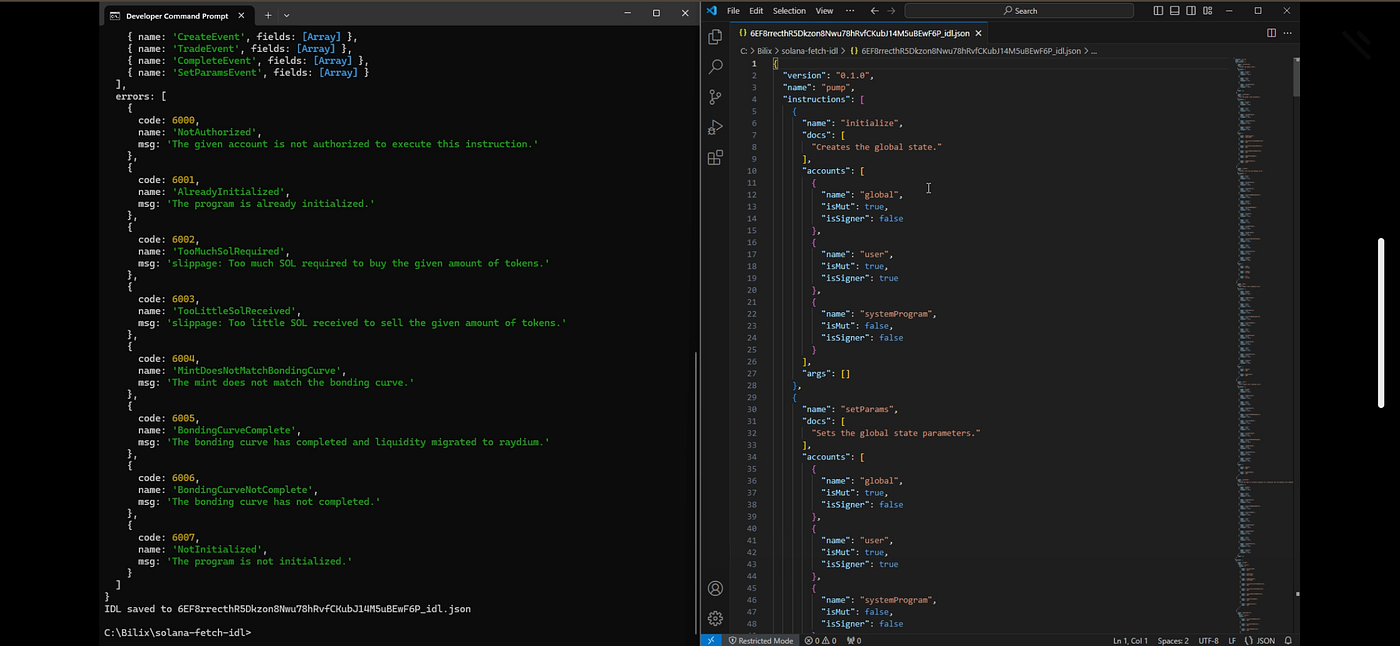
Task: Open the Extensions view
Action: (715, 157)
